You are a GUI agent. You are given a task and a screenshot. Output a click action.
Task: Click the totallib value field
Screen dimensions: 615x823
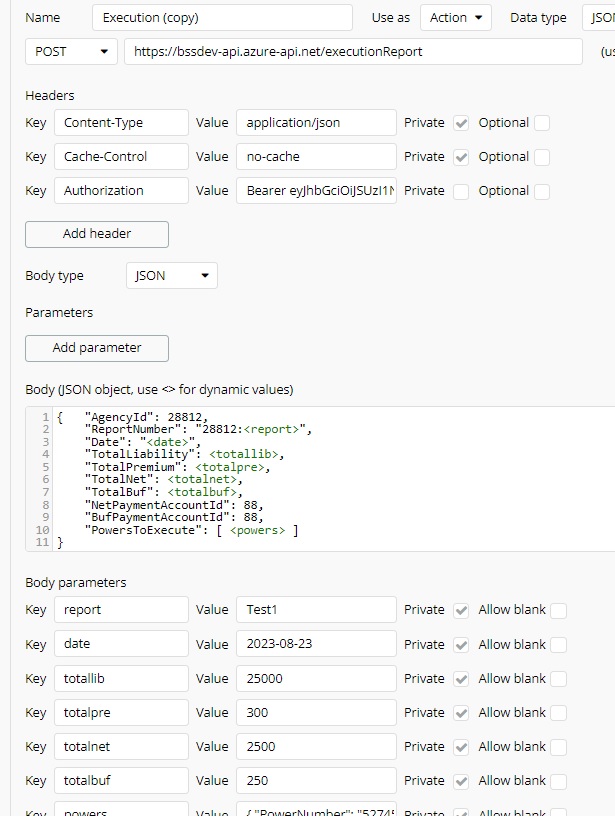(316, 679)
